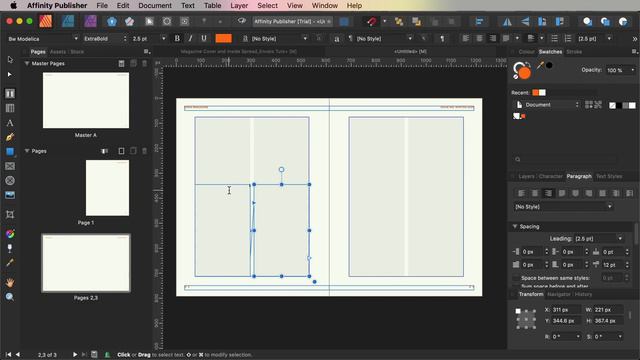Toggle align centre in context toolbar
This screenshot has width=640, height=360.
[x=479, y=38]
